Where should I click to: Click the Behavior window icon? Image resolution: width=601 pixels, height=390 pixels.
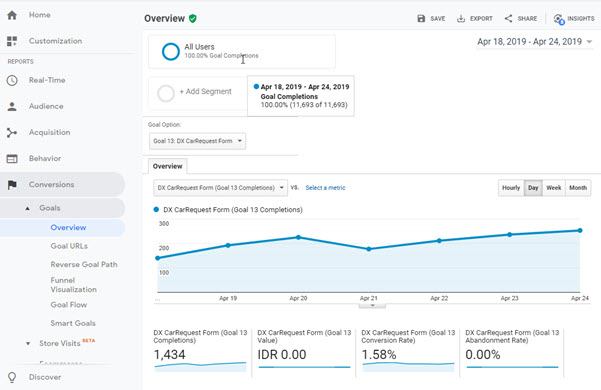point(12,159)
